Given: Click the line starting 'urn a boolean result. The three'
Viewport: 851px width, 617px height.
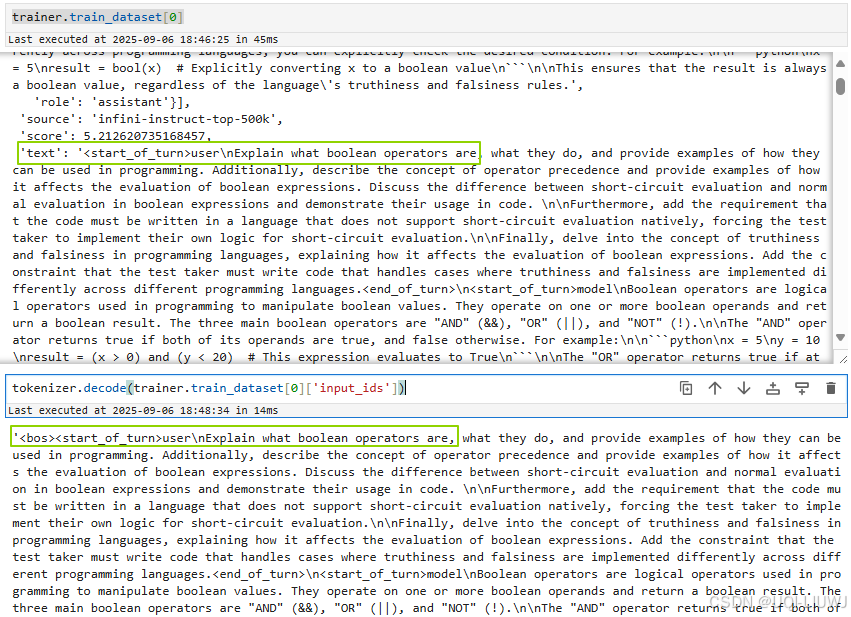Looking at the screenshot, I should pyautogui.click(x=420, y=323).
